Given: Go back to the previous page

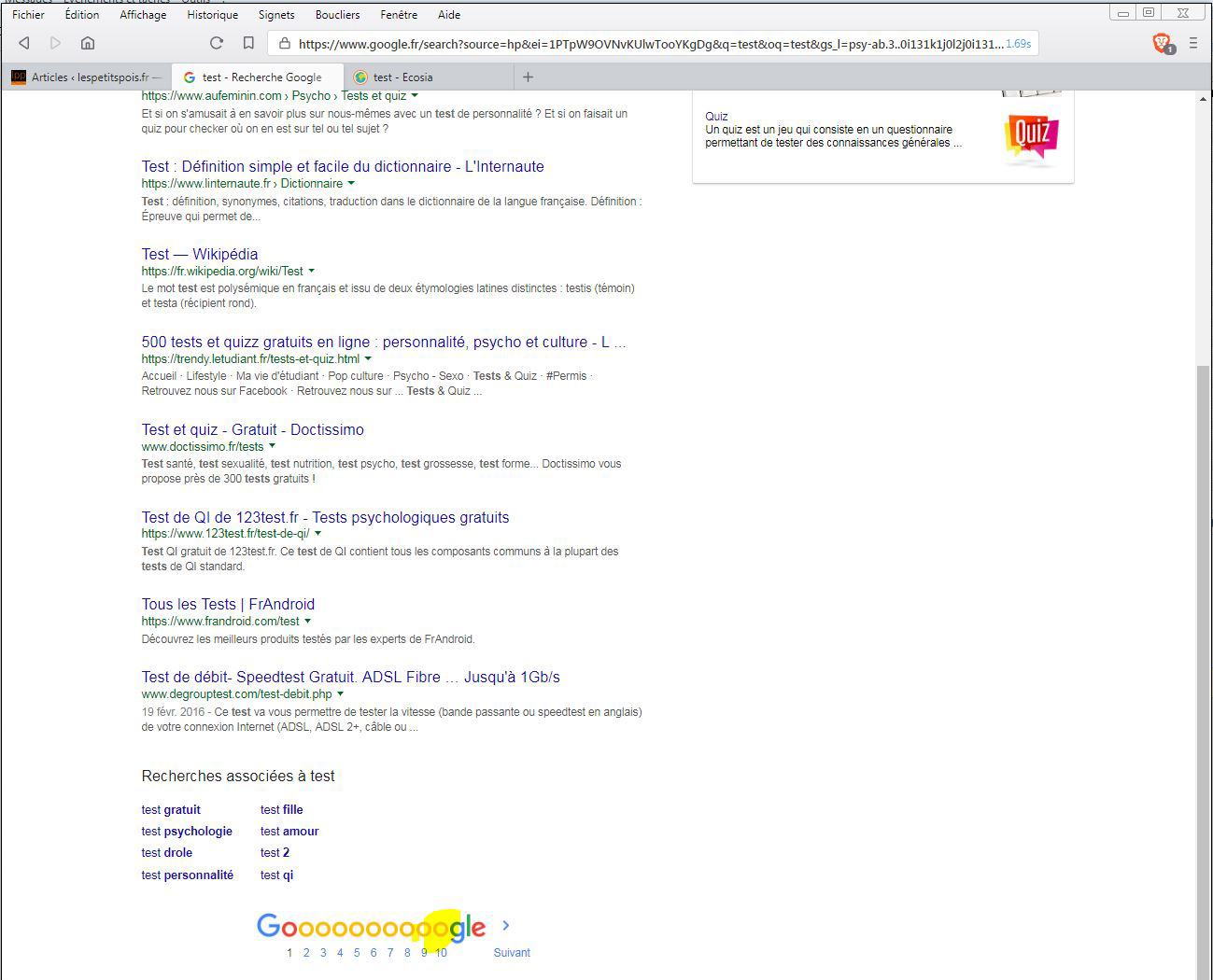Looking at the screenshot, I should (x=24, y=43).
